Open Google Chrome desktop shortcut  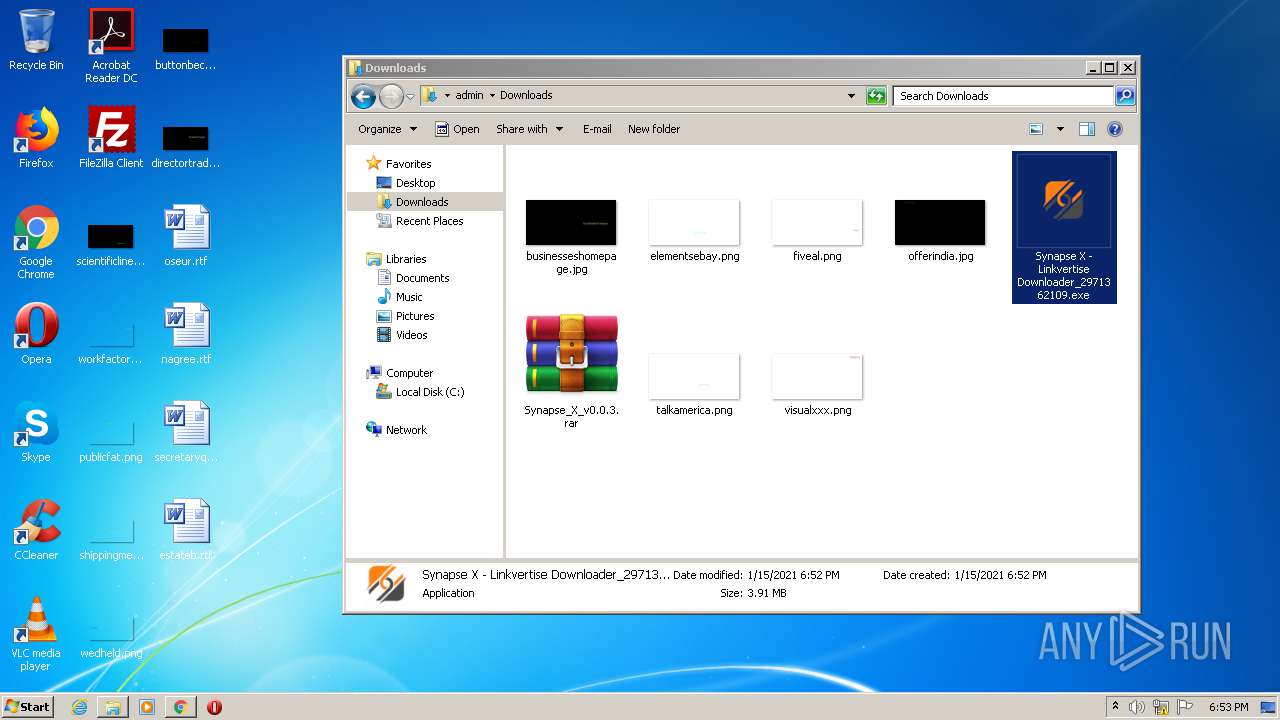[x=36, y=242]
